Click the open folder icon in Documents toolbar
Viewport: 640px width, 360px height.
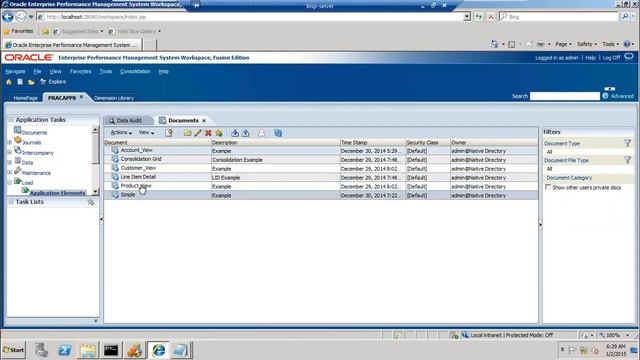(x=187, y=133)
